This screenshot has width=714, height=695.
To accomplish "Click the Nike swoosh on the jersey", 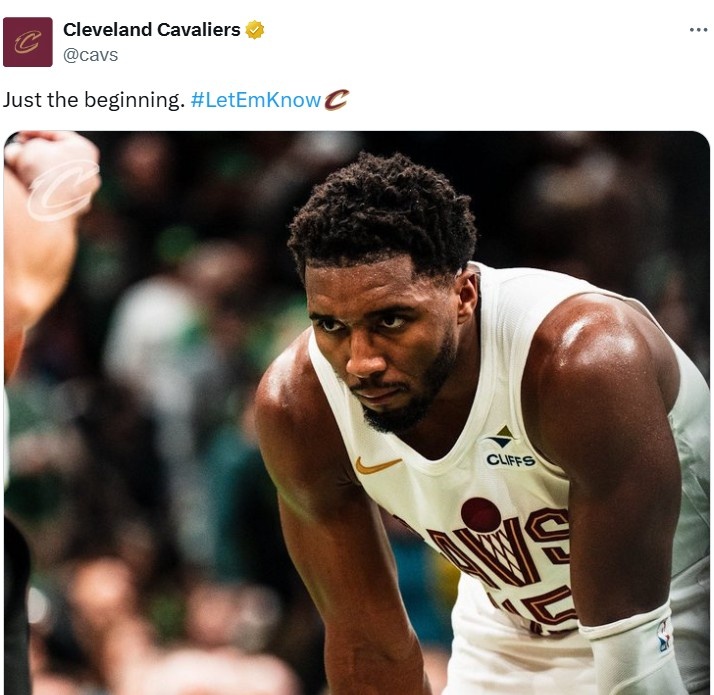I will point(377,465).
